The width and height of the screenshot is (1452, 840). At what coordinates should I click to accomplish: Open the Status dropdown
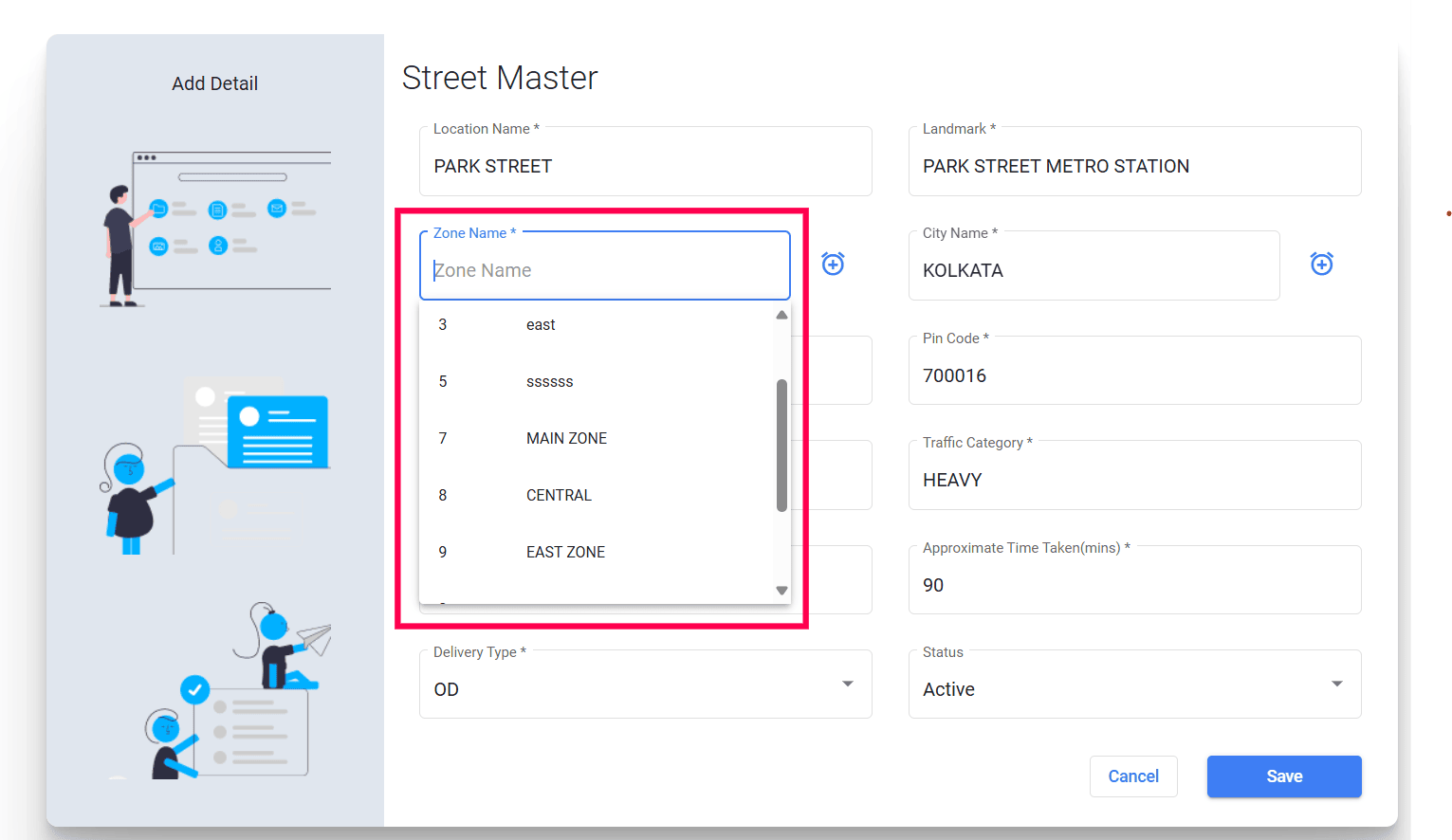point(1336,685)
